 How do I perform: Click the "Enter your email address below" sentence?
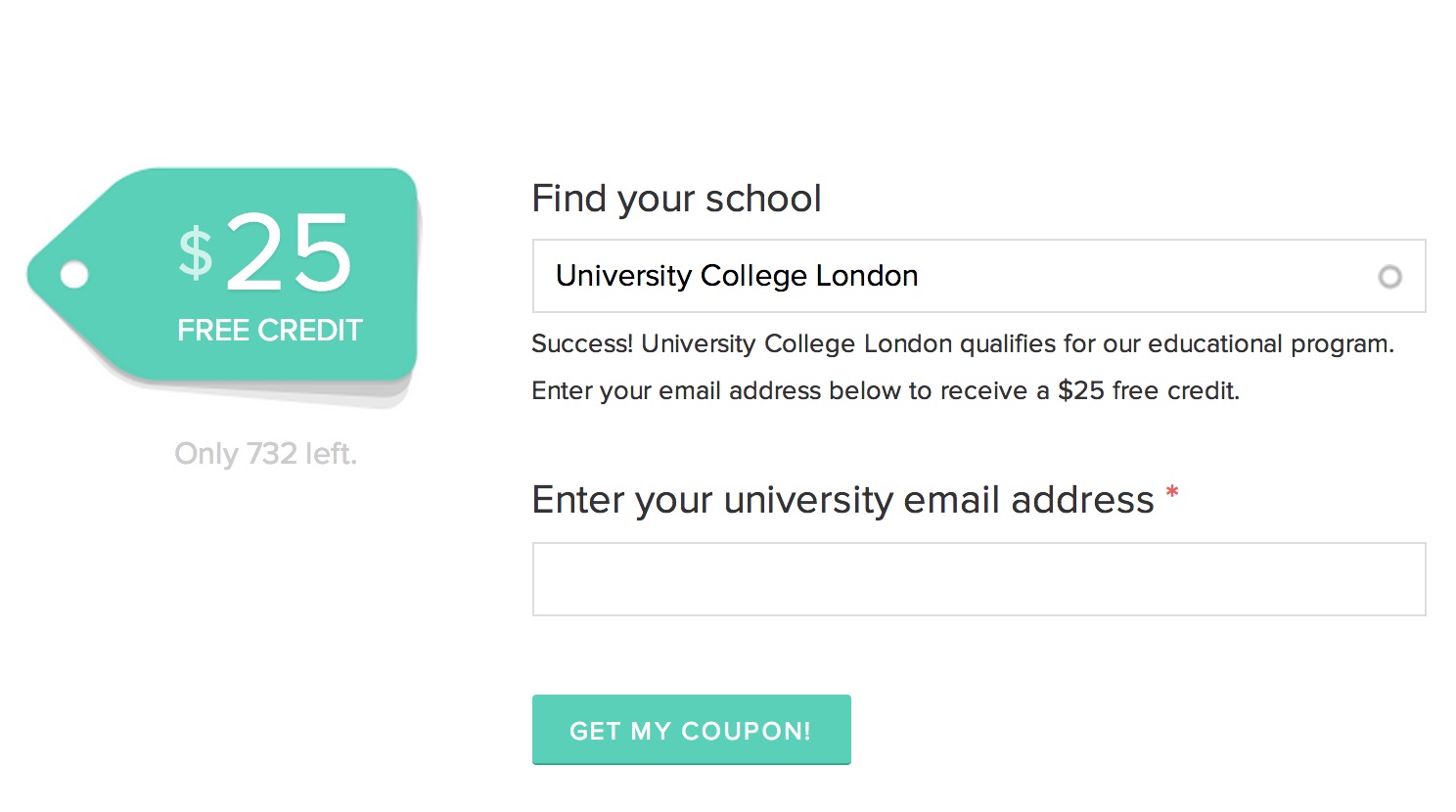pyautogui.click(x=731, y=391)
